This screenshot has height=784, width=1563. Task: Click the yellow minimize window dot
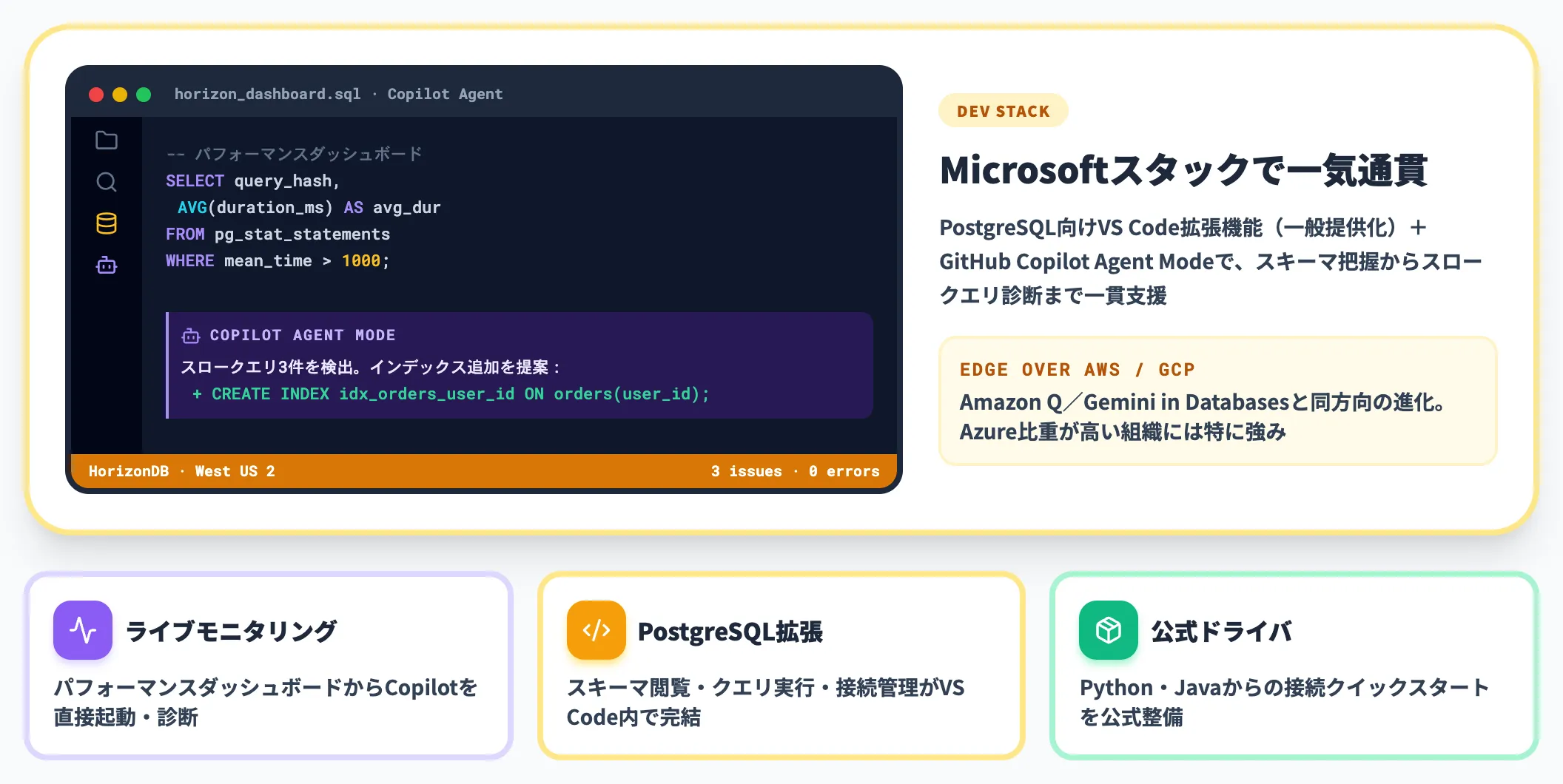(120, 95)
